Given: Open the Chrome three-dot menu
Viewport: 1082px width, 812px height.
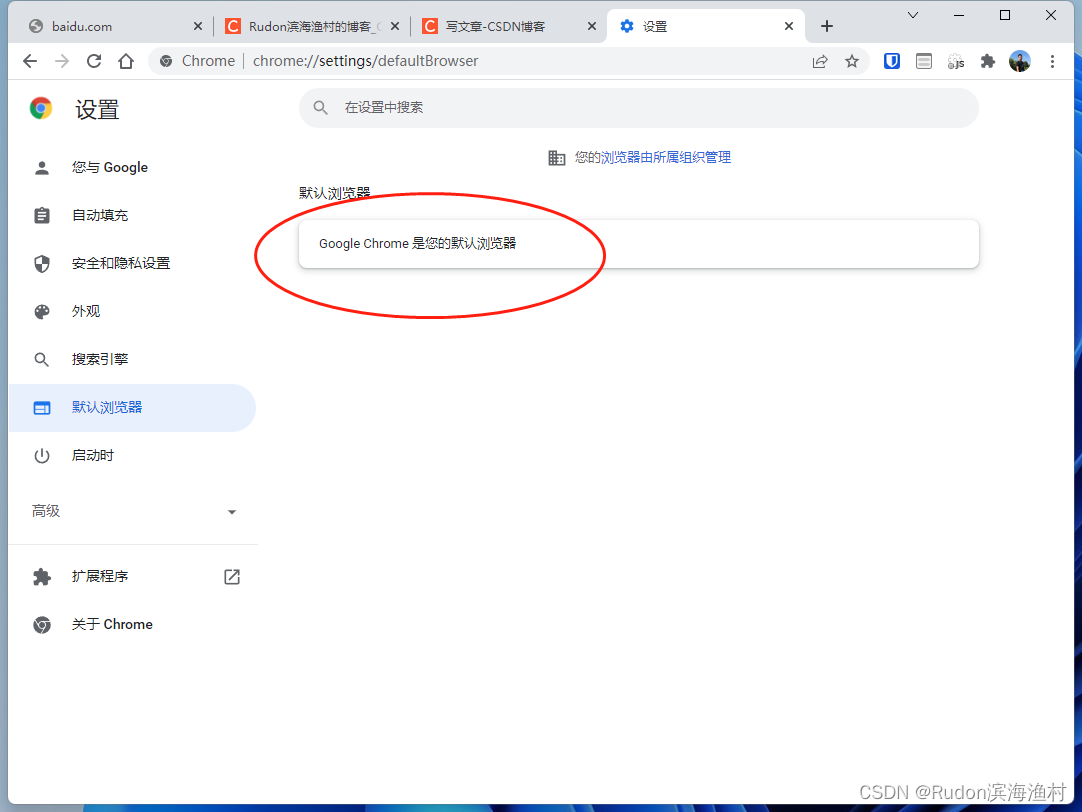Looking at the screenshot, I should (x=1052, y=61).
